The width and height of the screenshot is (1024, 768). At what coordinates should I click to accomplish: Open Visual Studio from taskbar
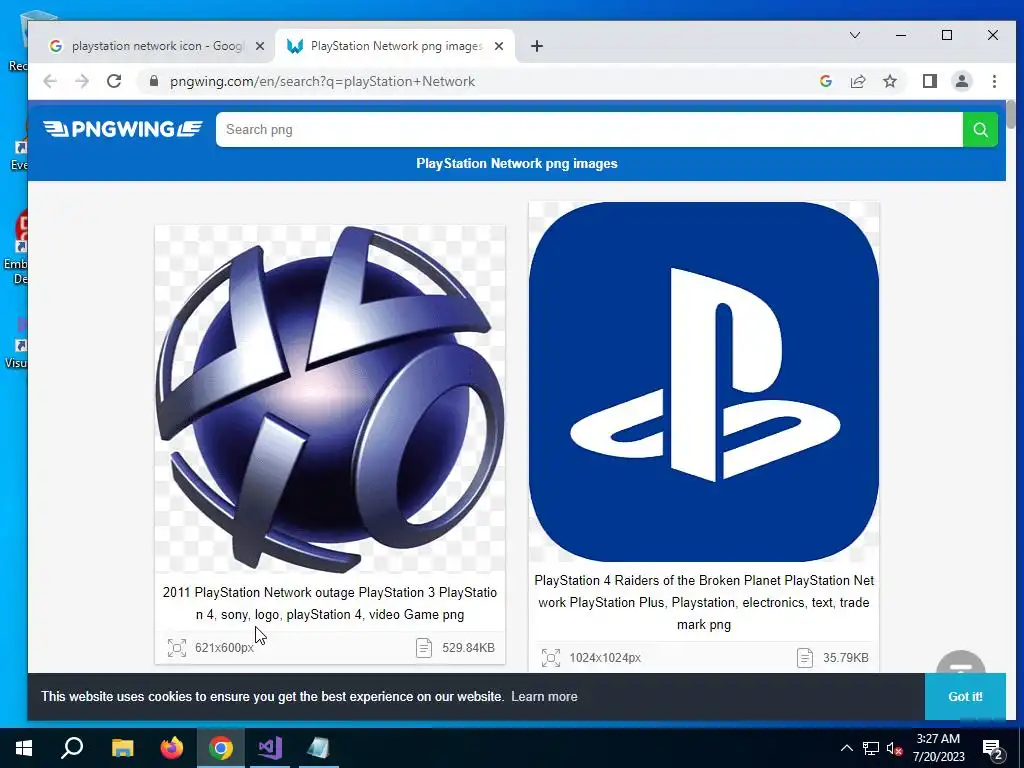pyautogui.click(x=270, y=748)
